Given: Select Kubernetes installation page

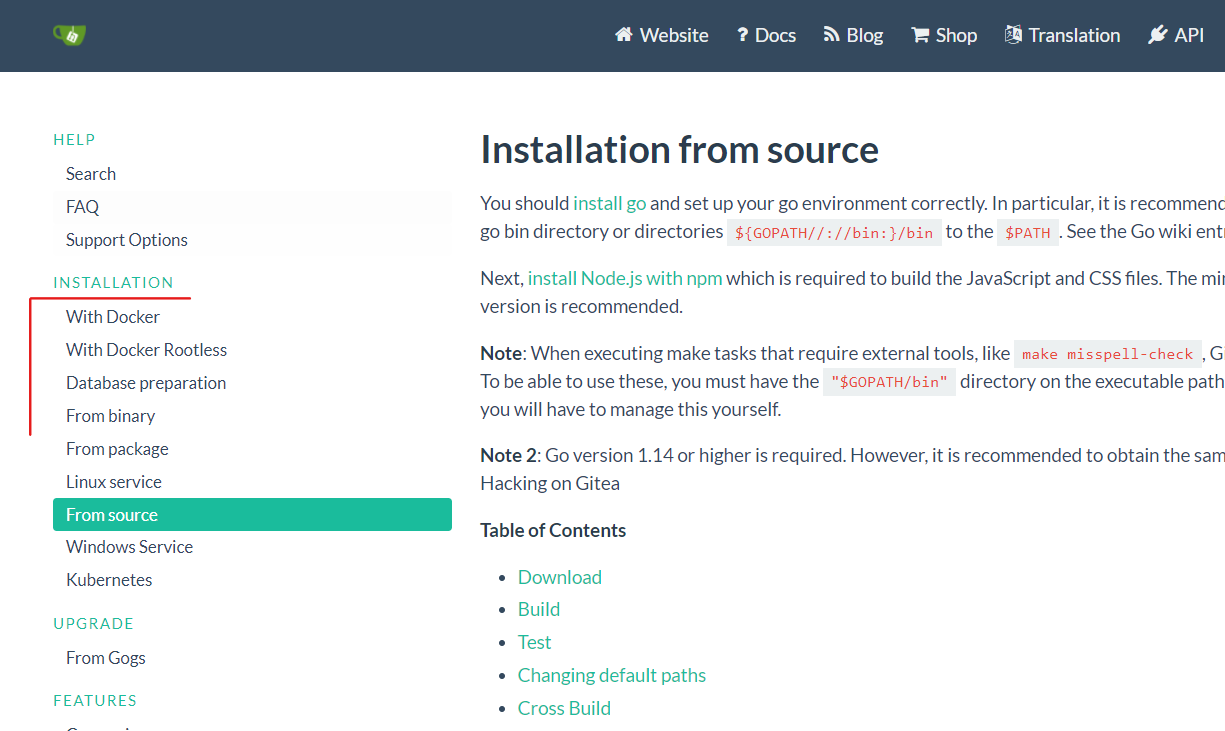Looking at the screenshot, I should pyautogui.click(x=109, y=580).
